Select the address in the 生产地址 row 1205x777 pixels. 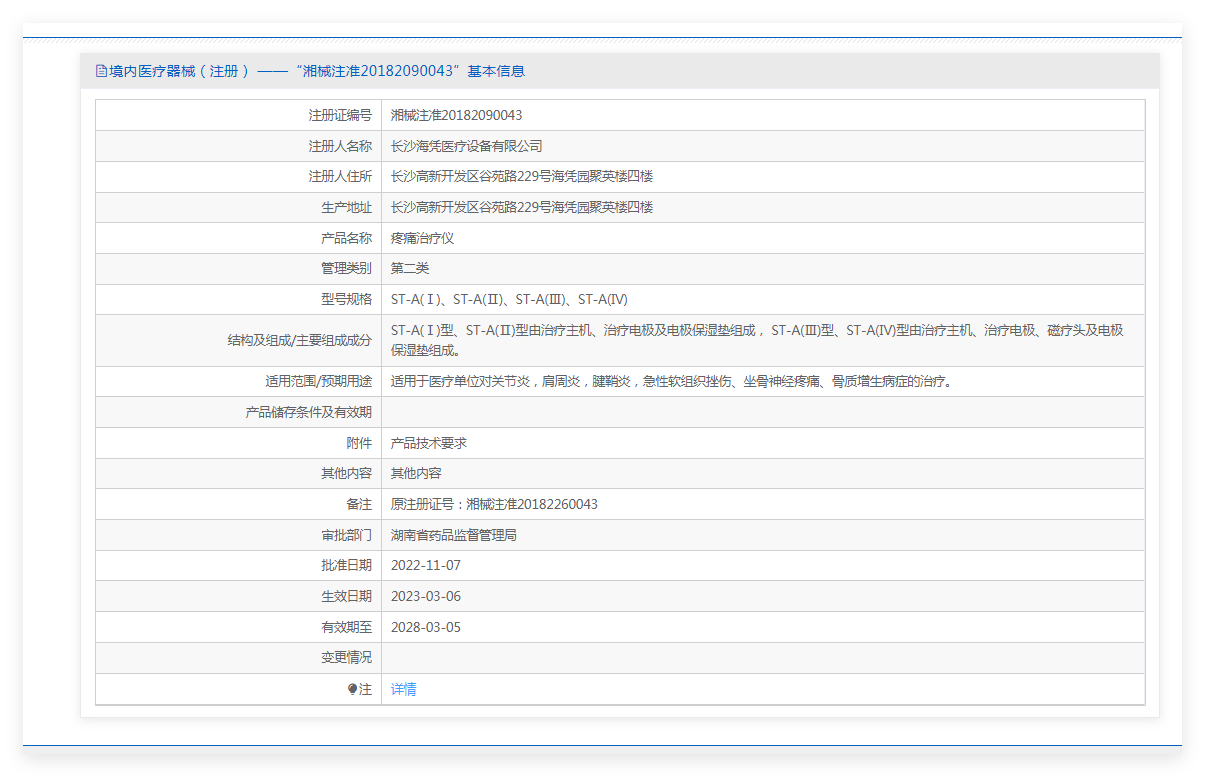click(x=522, y=207)
